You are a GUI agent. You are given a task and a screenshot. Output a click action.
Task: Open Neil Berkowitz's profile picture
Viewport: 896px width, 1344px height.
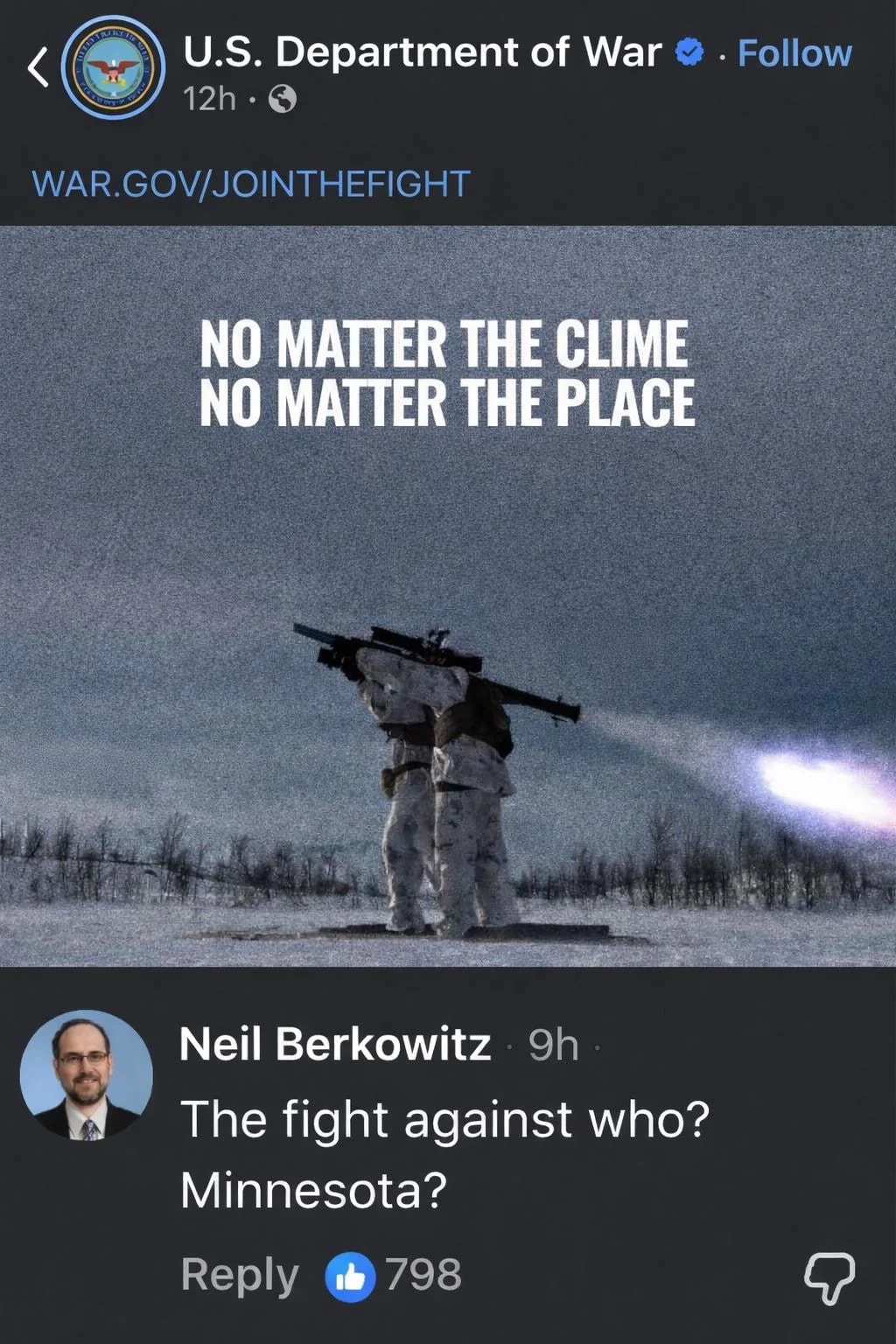pyautogui.click(x=87, y=1076)
